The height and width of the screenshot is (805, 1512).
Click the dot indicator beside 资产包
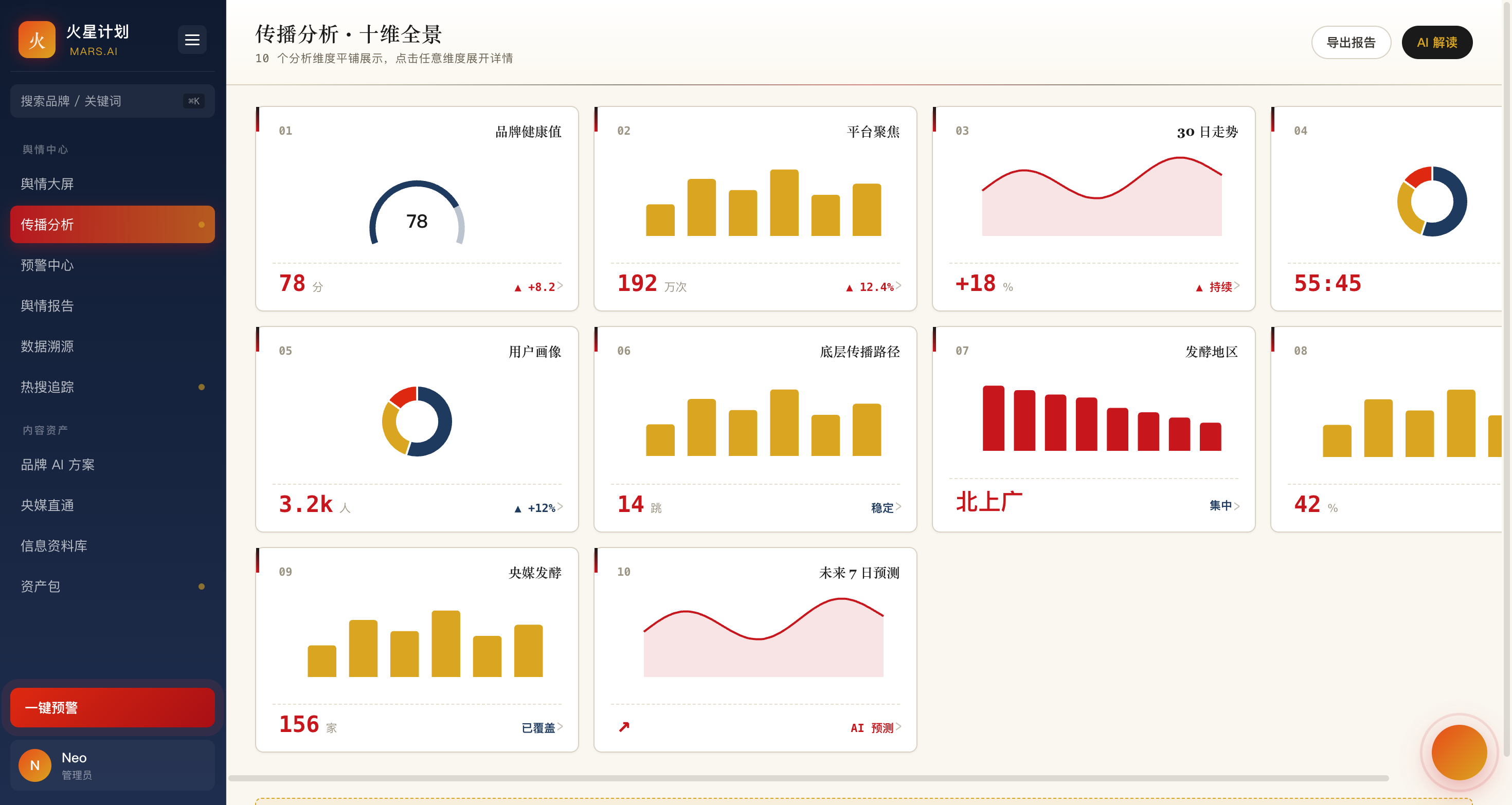201,587
